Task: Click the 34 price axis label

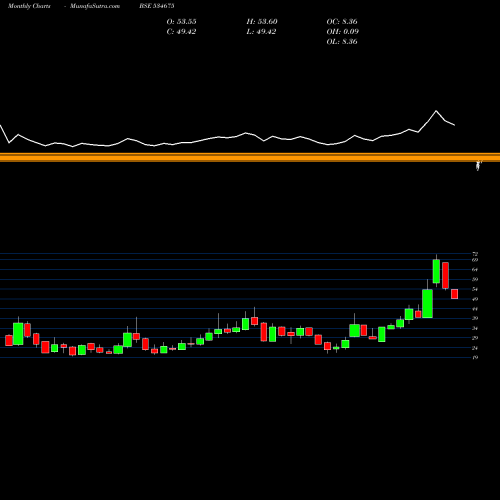Action: pyautogui.click(x=475, y=328)
